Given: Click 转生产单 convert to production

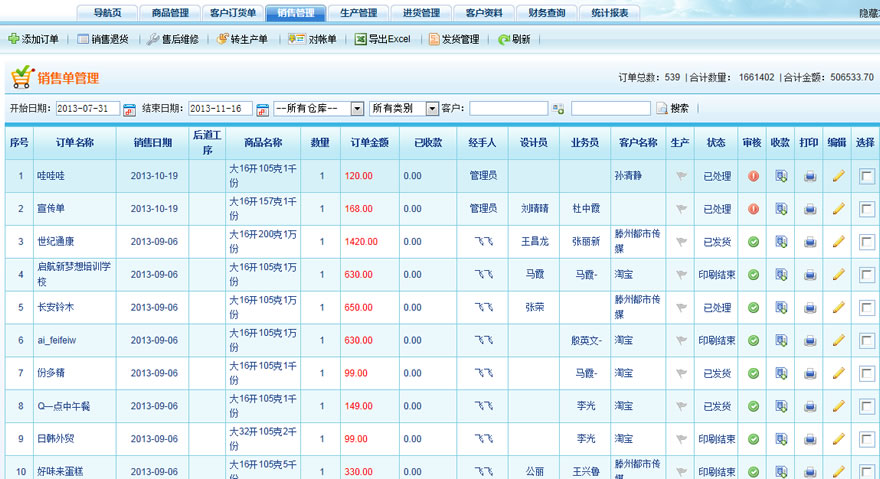Looking at the screenshot, I should [242, 39].
